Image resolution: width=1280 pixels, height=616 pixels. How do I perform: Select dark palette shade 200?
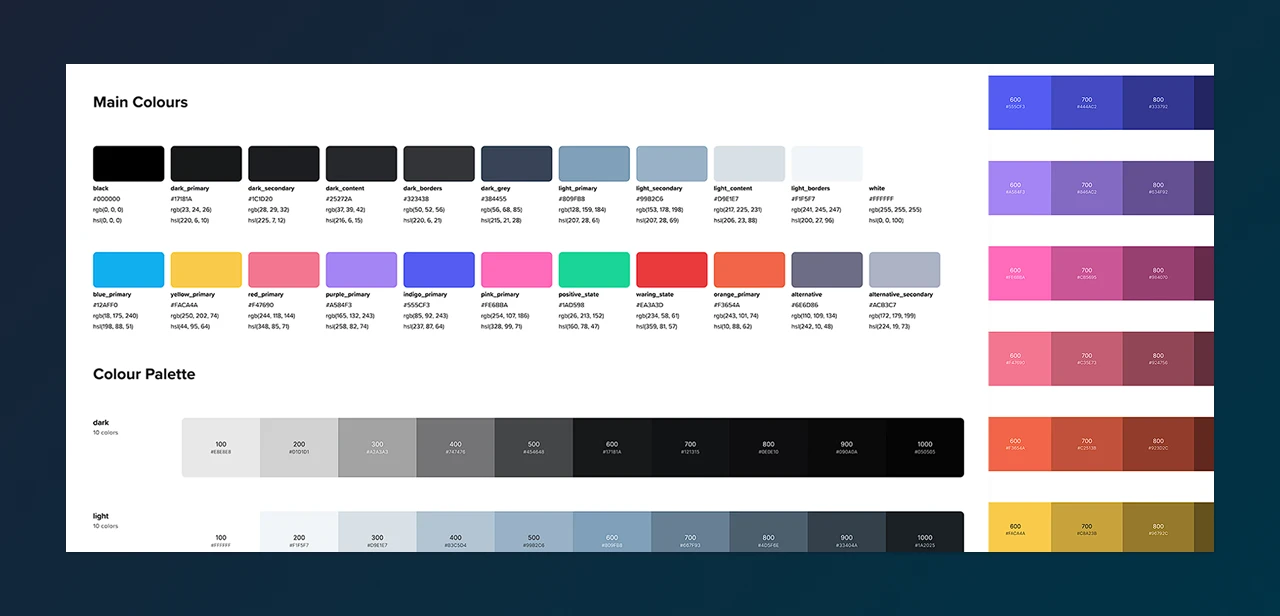[x=299, y=447]
